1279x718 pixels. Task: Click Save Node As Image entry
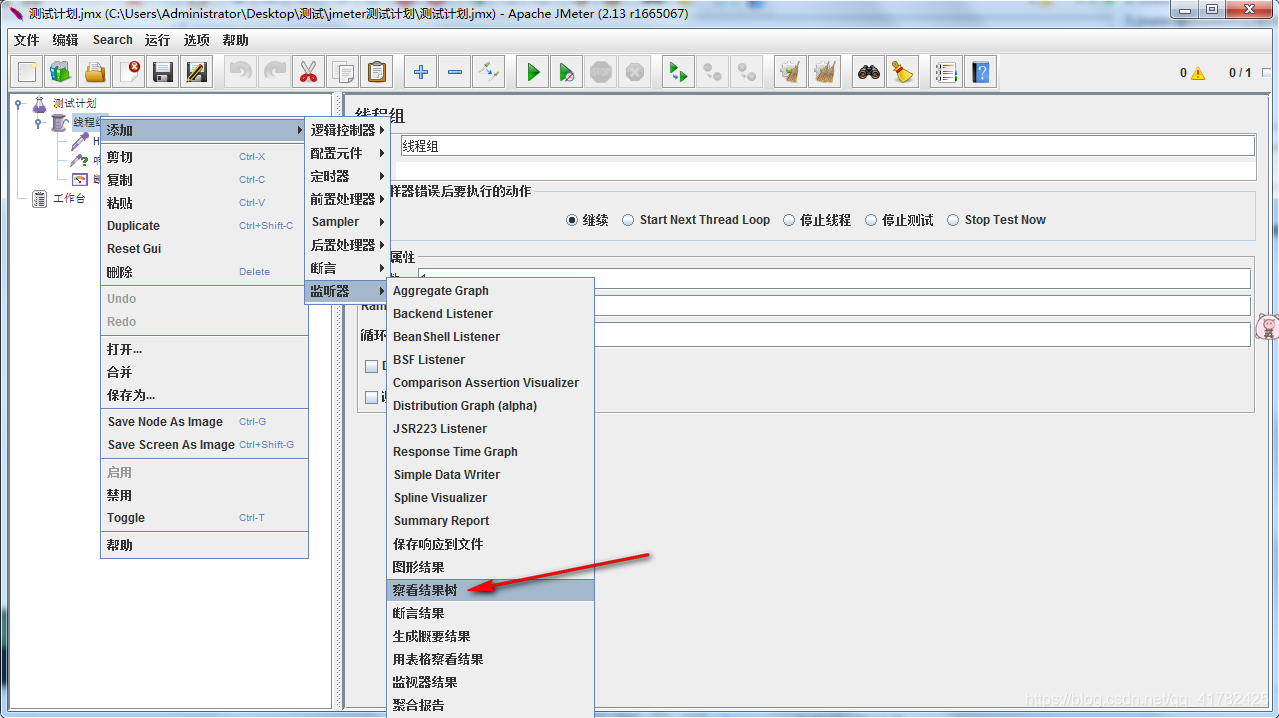pyautogui.click(x=205, y=422)
